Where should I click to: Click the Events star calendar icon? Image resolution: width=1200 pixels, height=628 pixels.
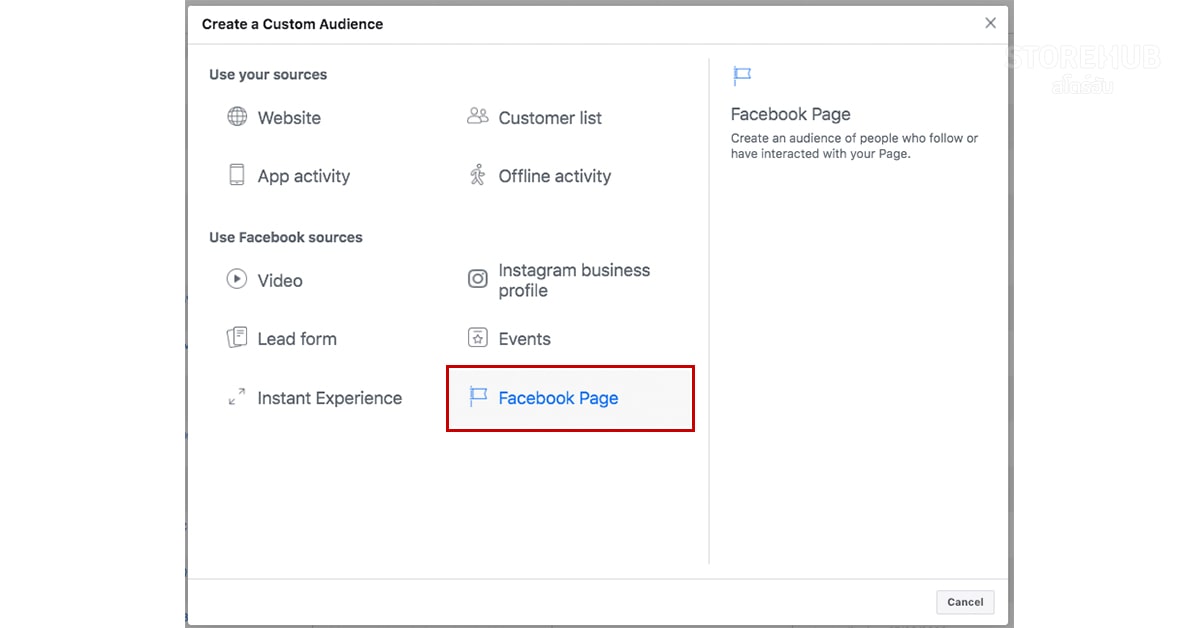point(478,337)
